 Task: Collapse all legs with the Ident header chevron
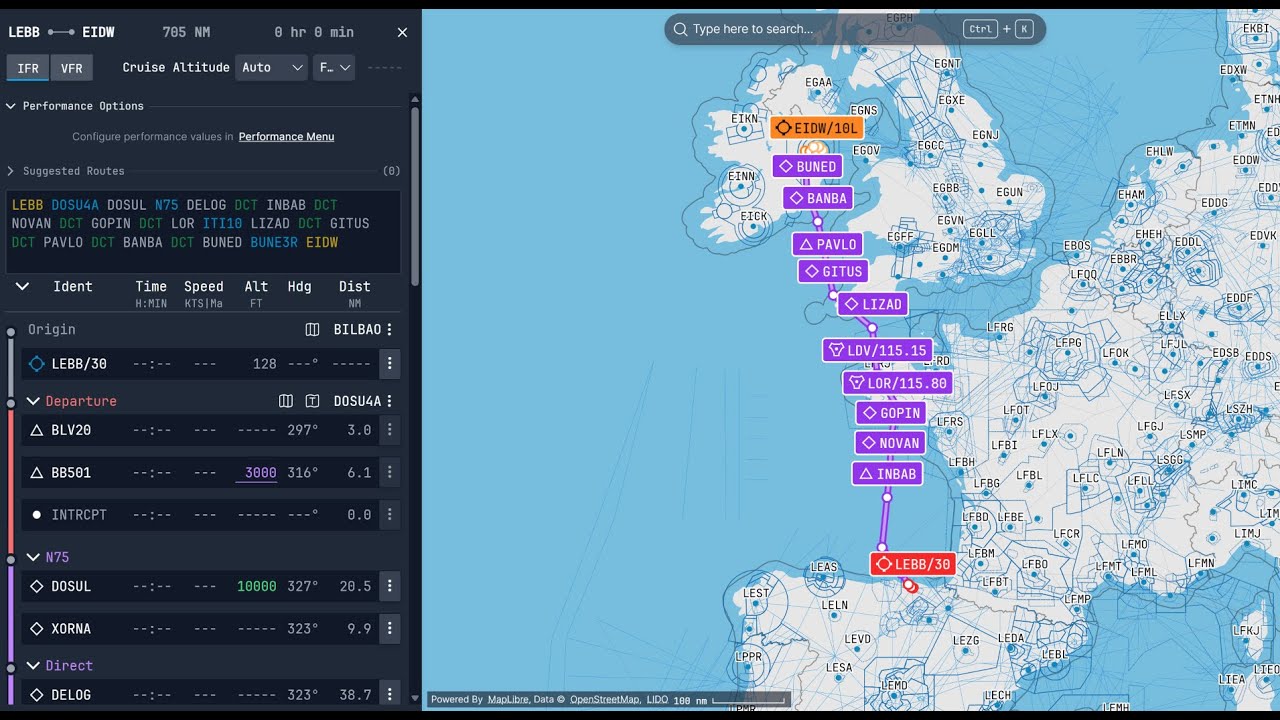click(x=22, y=286)
